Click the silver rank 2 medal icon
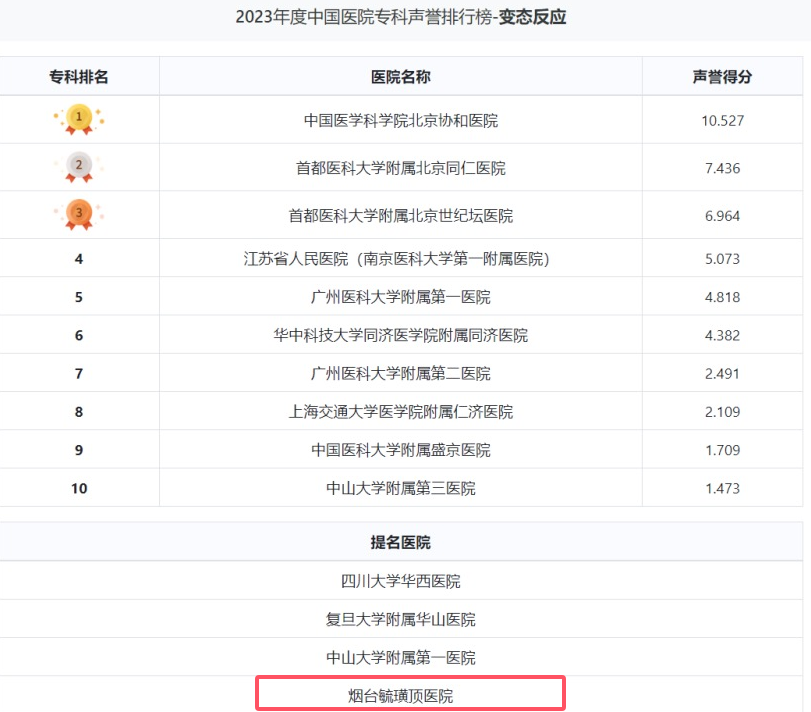The width and height of the screenshot is (811, 712). (x=79, y=167)
